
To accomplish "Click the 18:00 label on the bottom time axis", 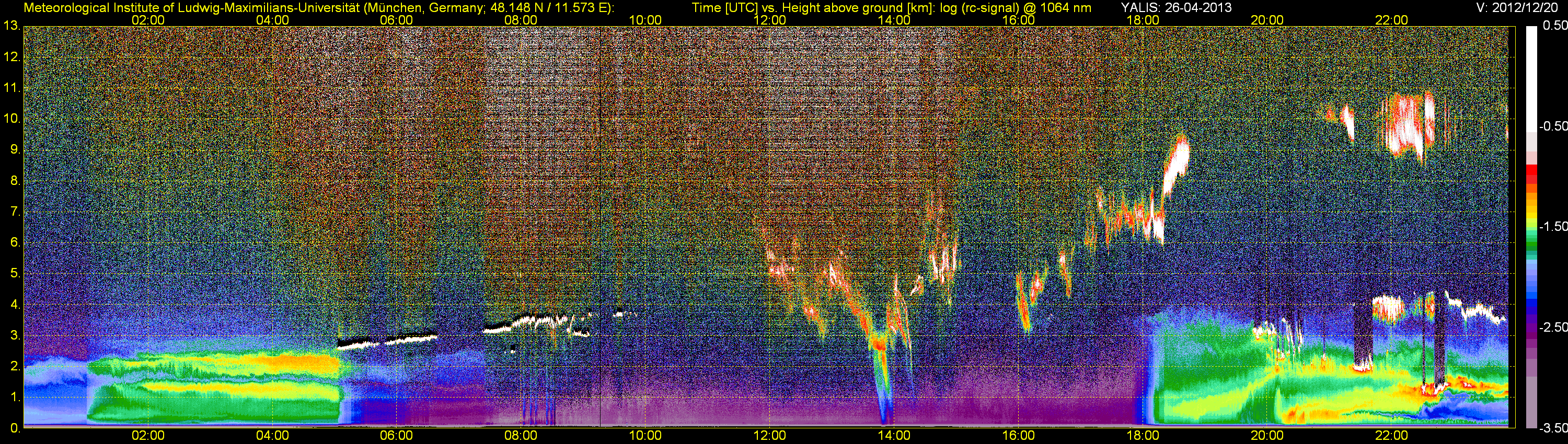I will pos(1143,436).
